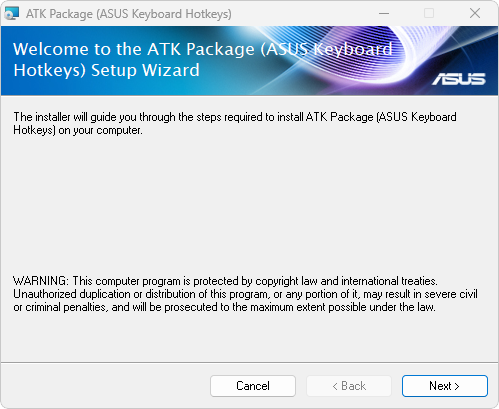Minimize the ATK Package setup window
Image resolution: width=499 pixels, height=409 pixels.
(384, 14)
